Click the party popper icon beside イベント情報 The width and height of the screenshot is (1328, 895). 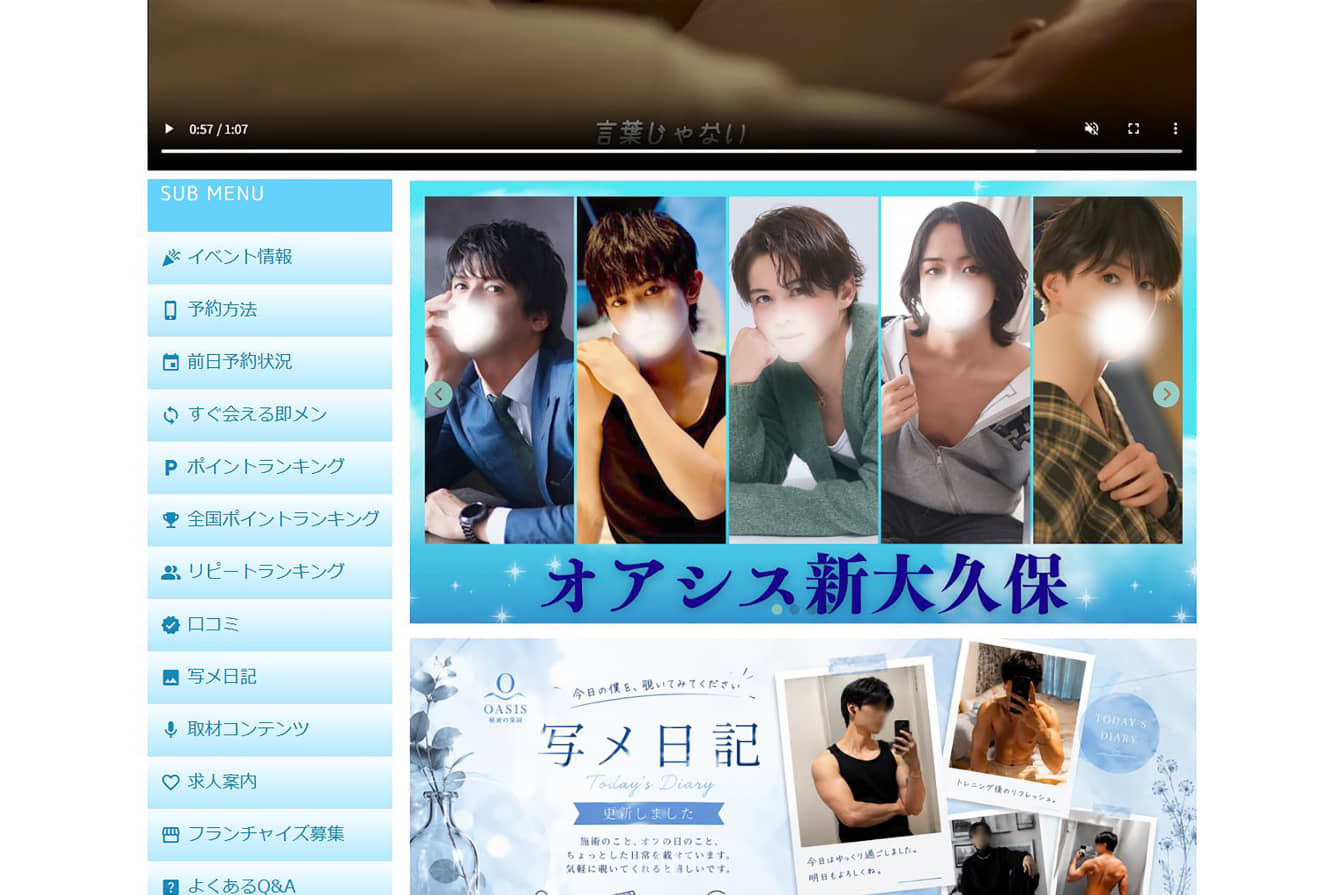[x=171, y=258]
